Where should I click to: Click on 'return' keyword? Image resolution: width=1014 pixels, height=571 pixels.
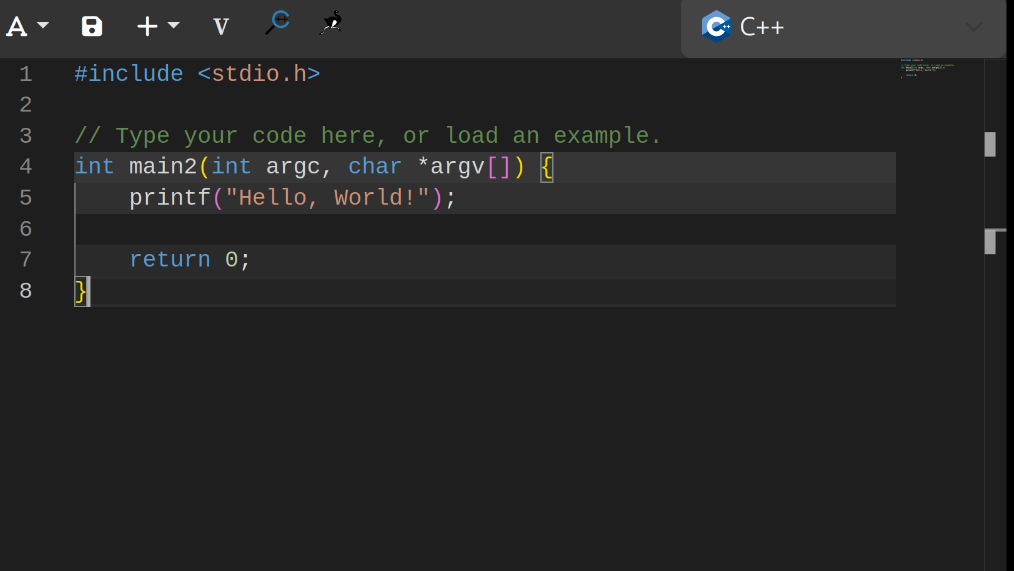click(x=170, y=260)
